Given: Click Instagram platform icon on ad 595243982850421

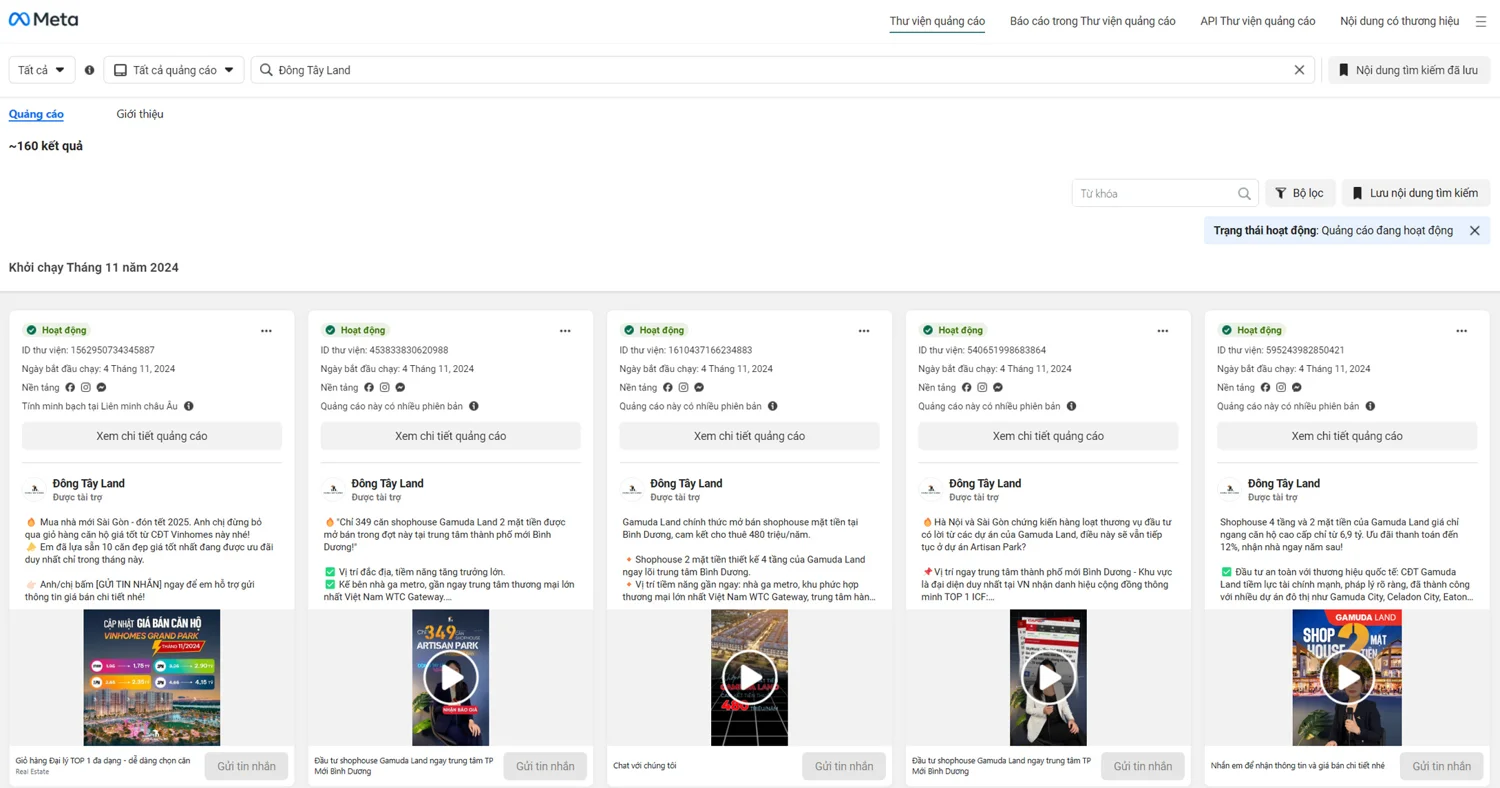Looking at the screenshot, I should pyautogui.click(x=1281, y=388).
